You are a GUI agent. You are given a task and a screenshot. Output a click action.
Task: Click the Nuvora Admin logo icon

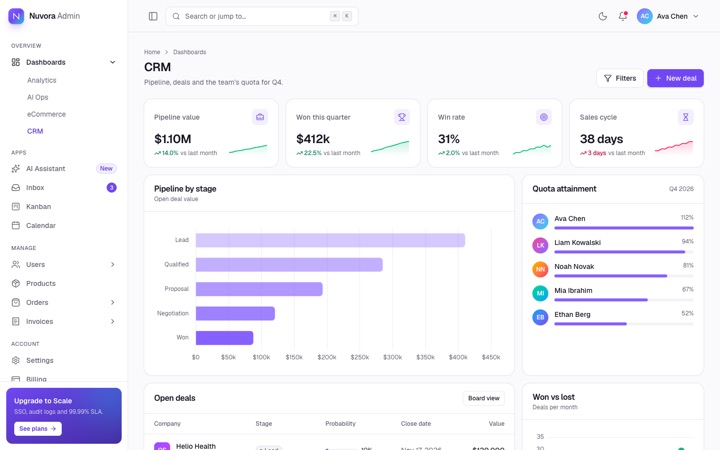[x=16, y=16]
